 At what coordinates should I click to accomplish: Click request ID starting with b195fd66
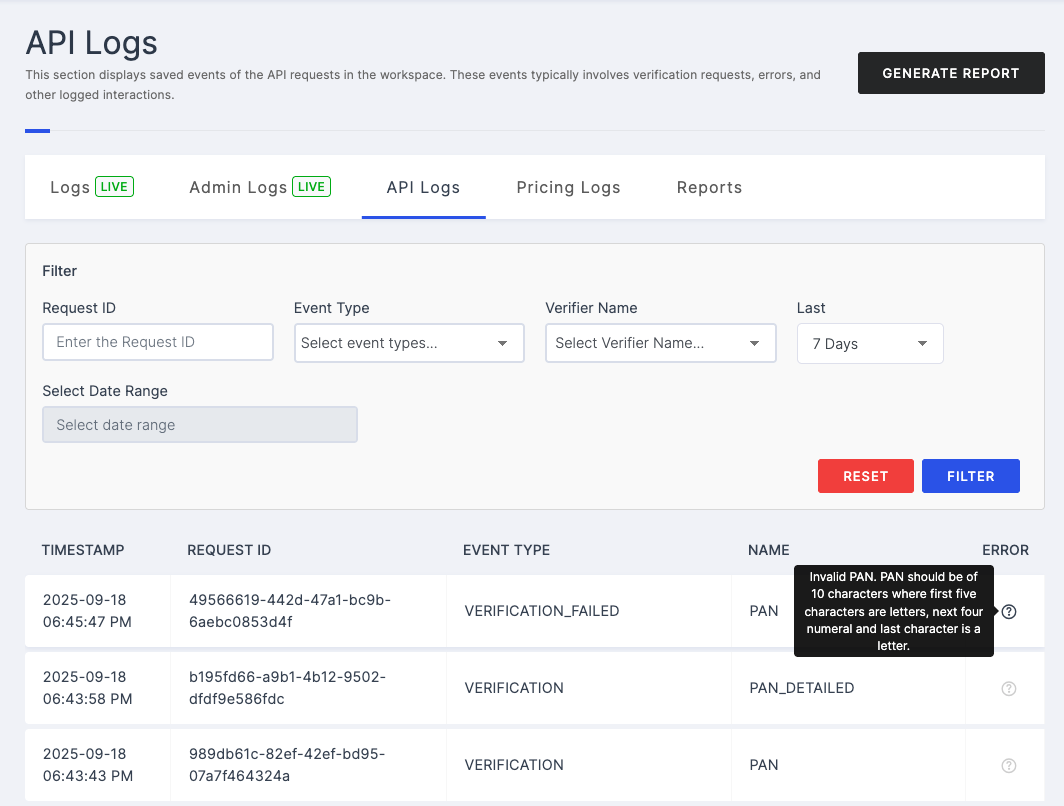click(x=287, y=688)
